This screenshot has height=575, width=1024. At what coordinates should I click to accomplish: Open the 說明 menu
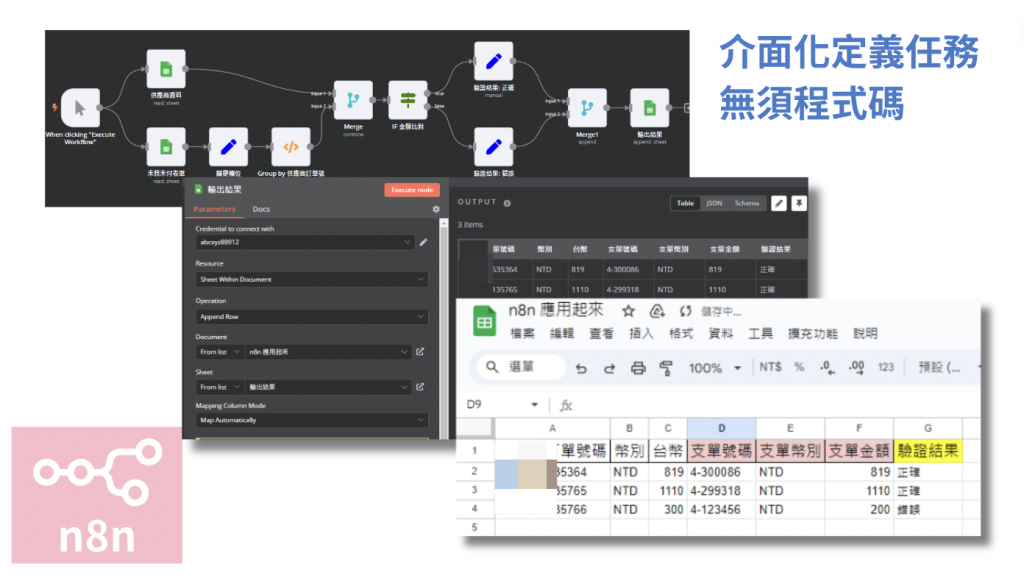pos(865,334)
